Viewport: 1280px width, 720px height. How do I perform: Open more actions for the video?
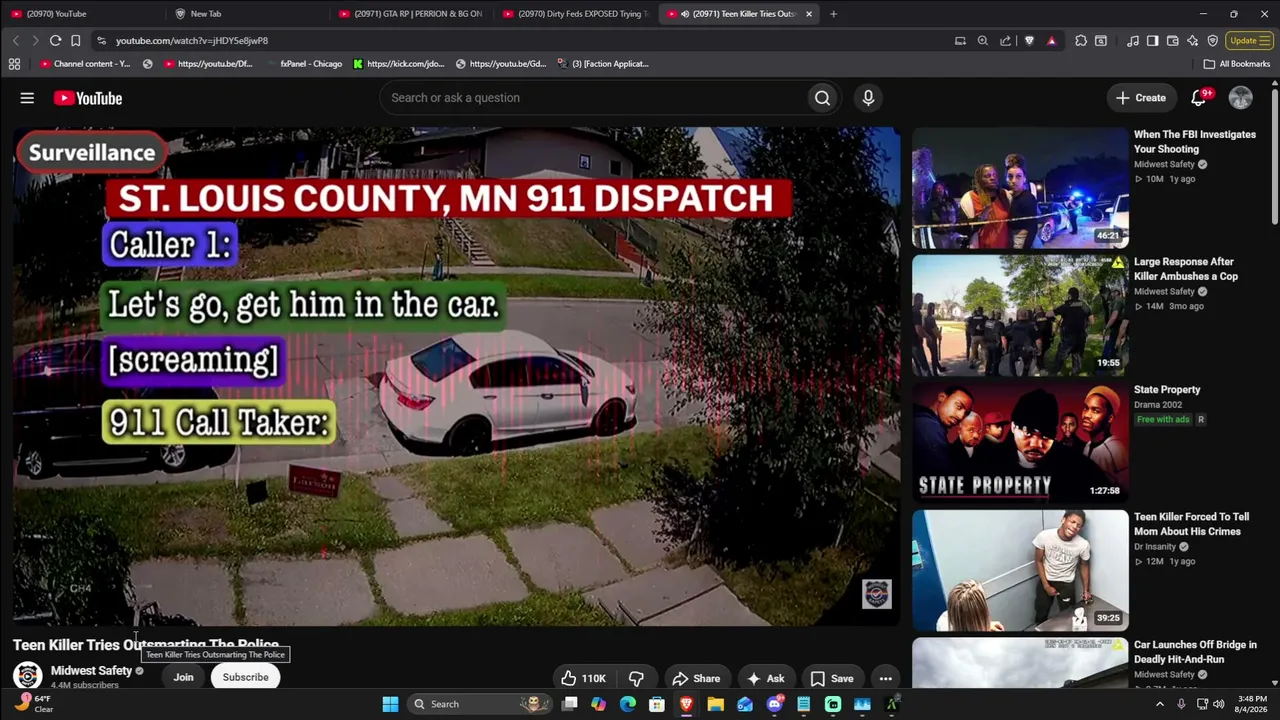tap(885, 679)
